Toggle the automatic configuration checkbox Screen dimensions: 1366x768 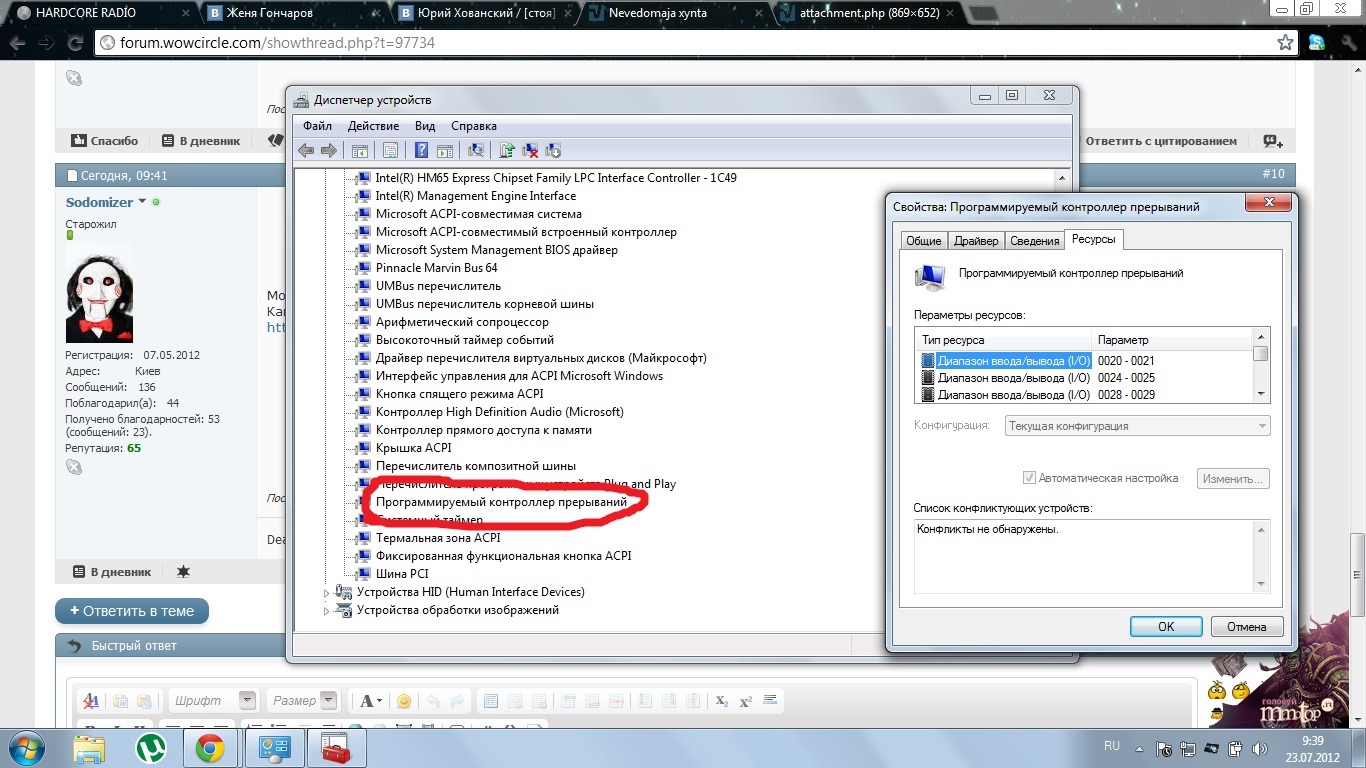coord(1030,478)
